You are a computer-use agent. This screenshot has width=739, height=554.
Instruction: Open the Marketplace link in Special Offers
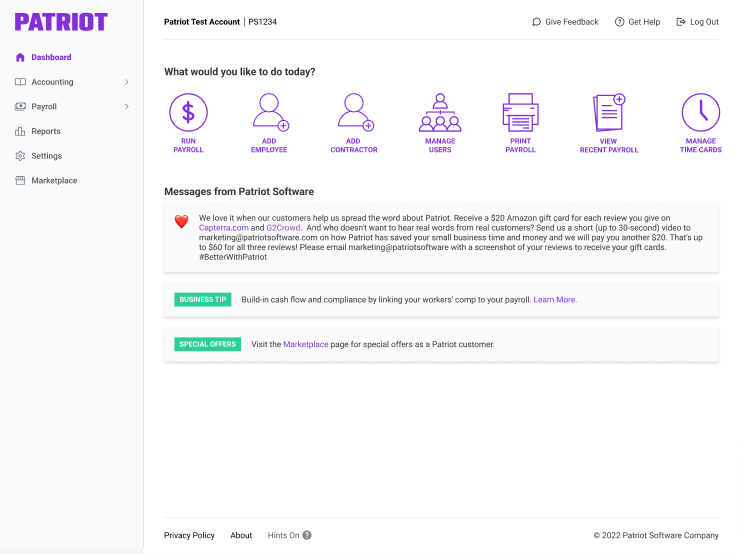305,344
